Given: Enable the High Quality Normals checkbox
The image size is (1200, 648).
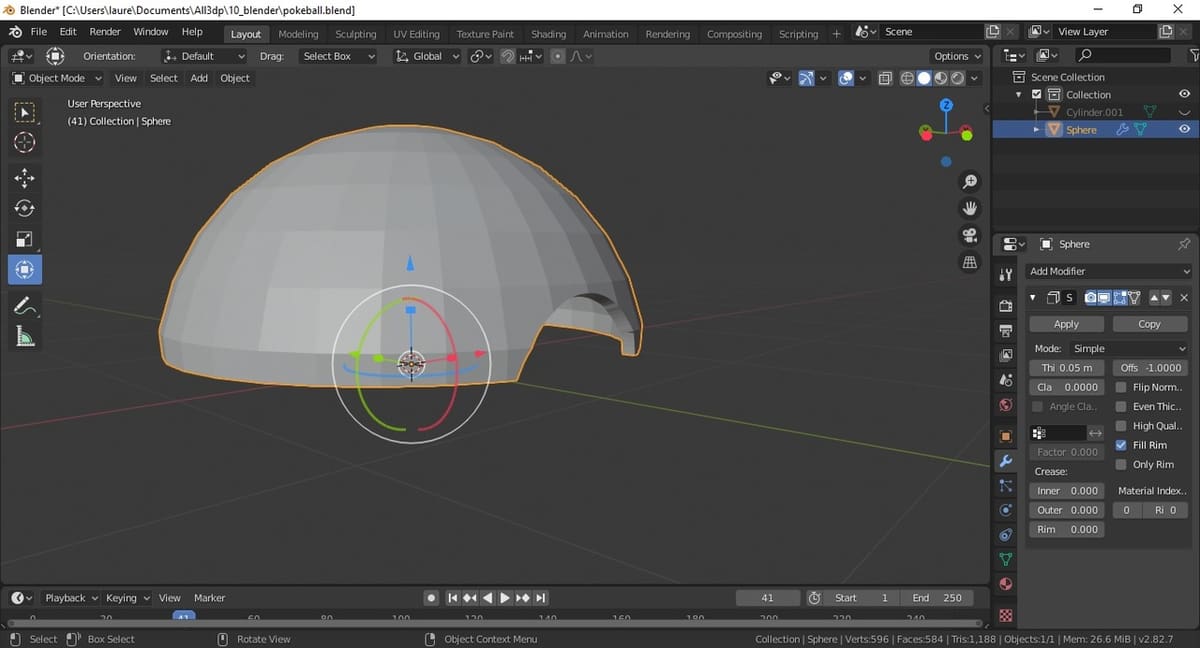Looking at the screenshot, I should tap(1121, 426).
